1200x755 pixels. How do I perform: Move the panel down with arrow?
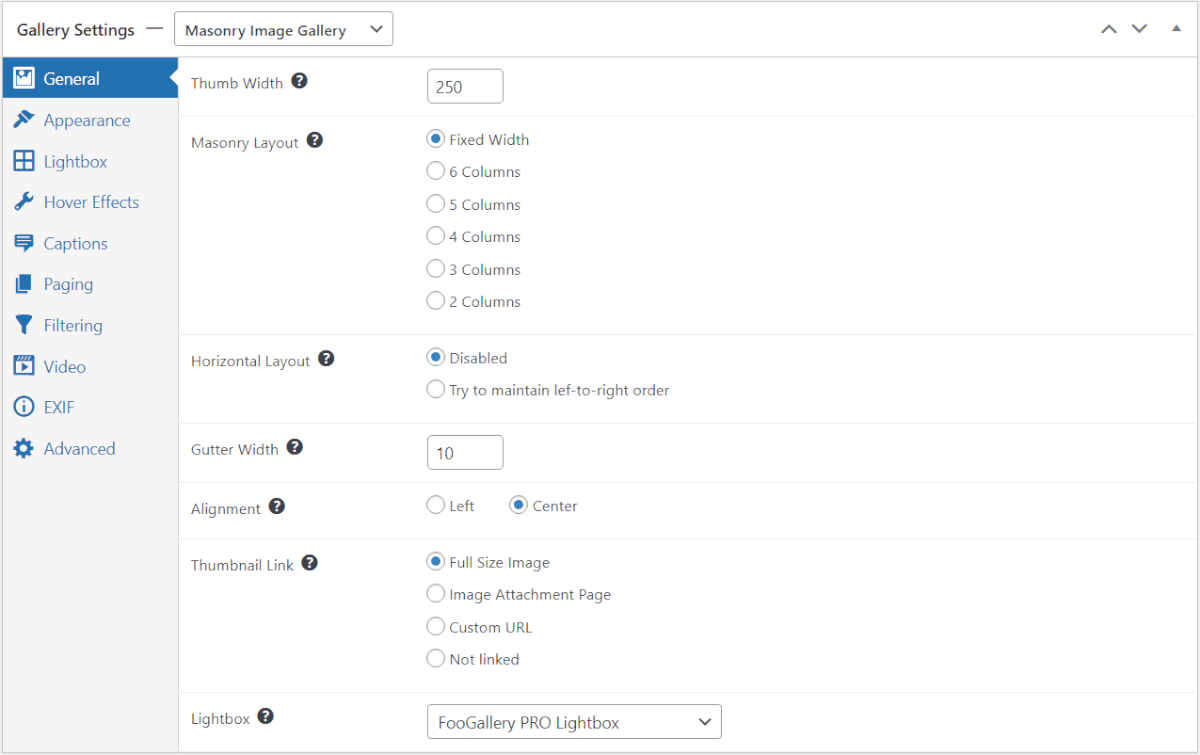[x=1139, y=28]
